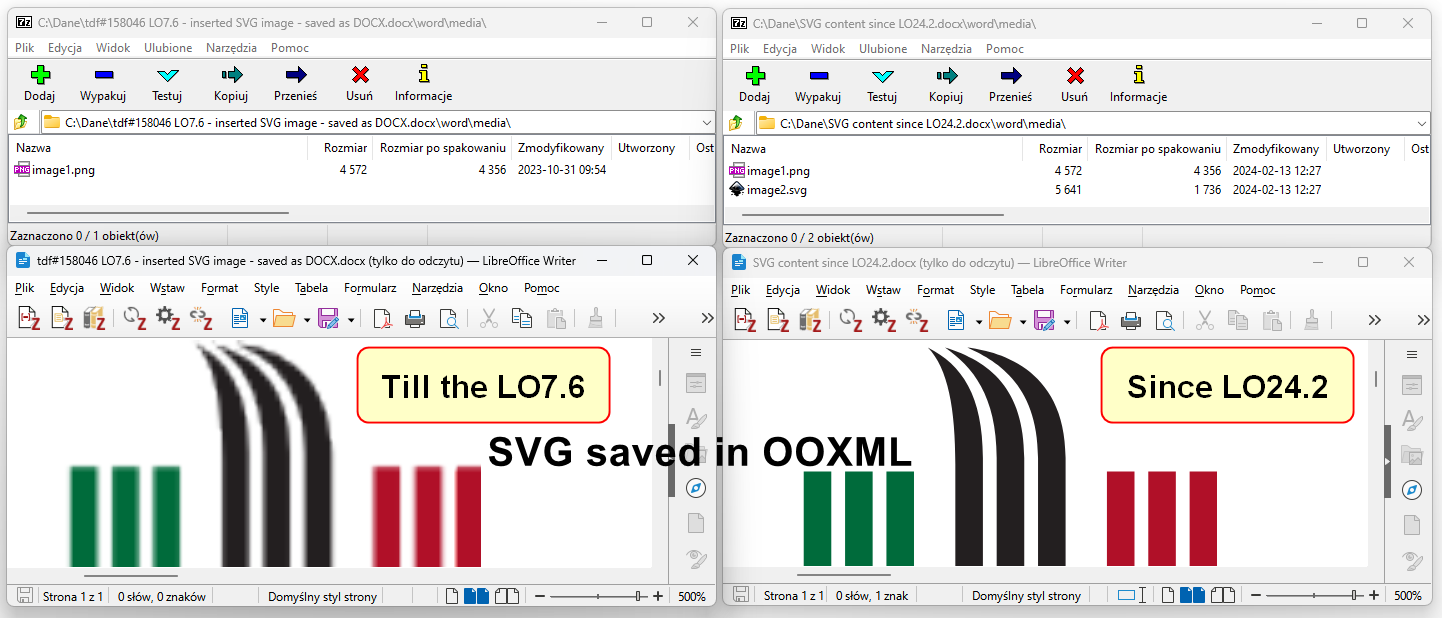The image size is (1442, 618).
Task: Click zoom slider handle in left Writer status bar
Action: 638,596
